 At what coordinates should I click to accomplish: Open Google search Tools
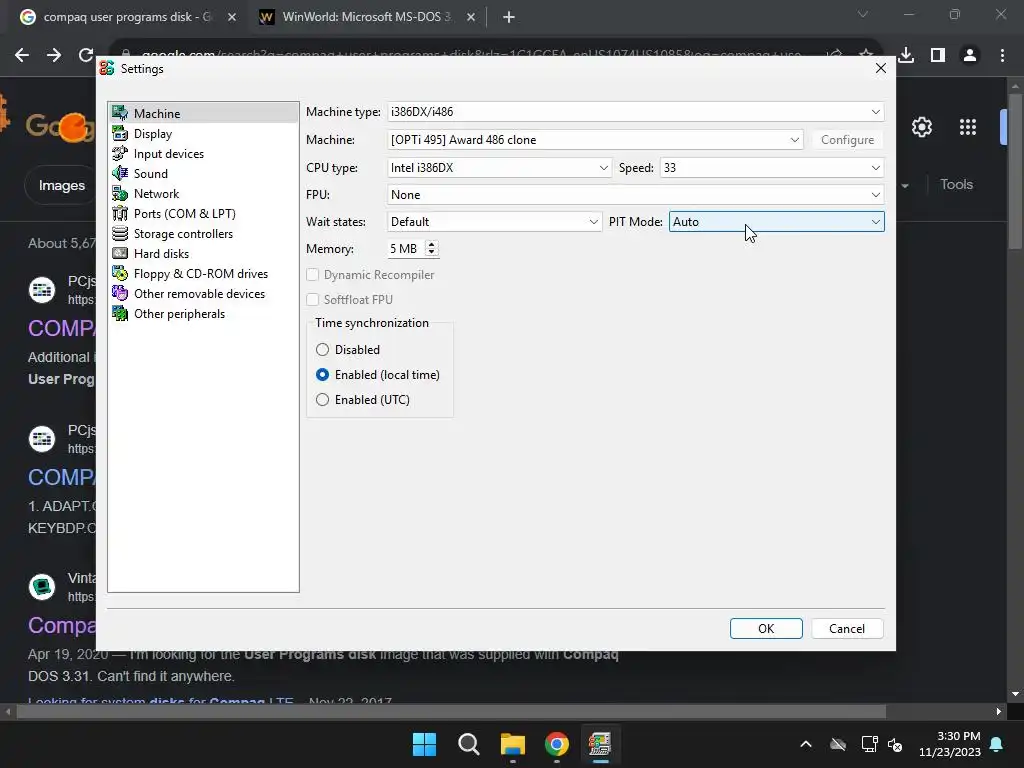pyautogui.click(x=956, y=185)
